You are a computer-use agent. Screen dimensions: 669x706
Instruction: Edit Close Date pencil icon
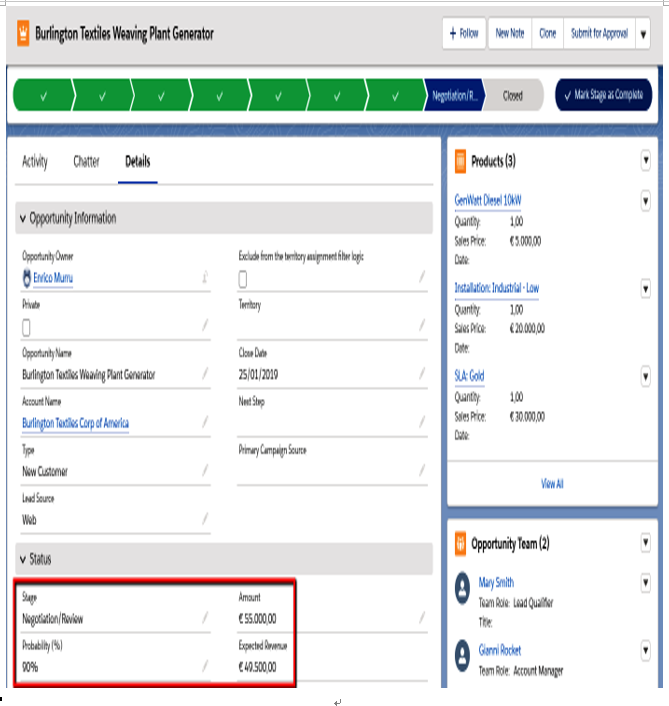[422, 373]
